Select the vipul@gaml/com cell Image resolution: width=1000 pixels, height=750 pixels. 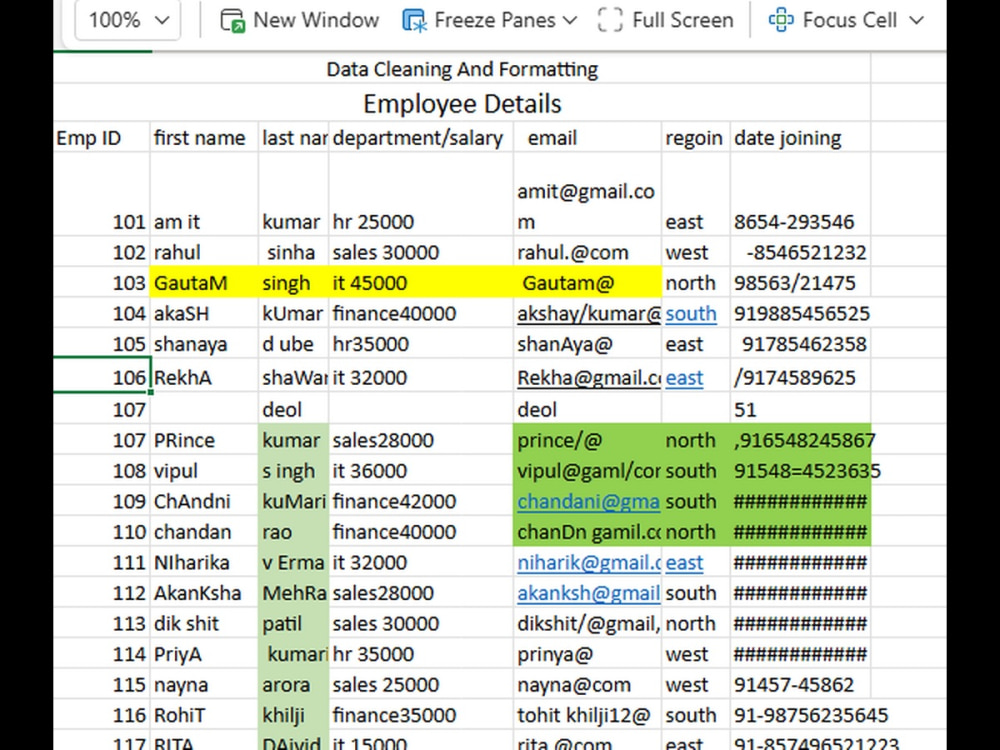point(587,471)
